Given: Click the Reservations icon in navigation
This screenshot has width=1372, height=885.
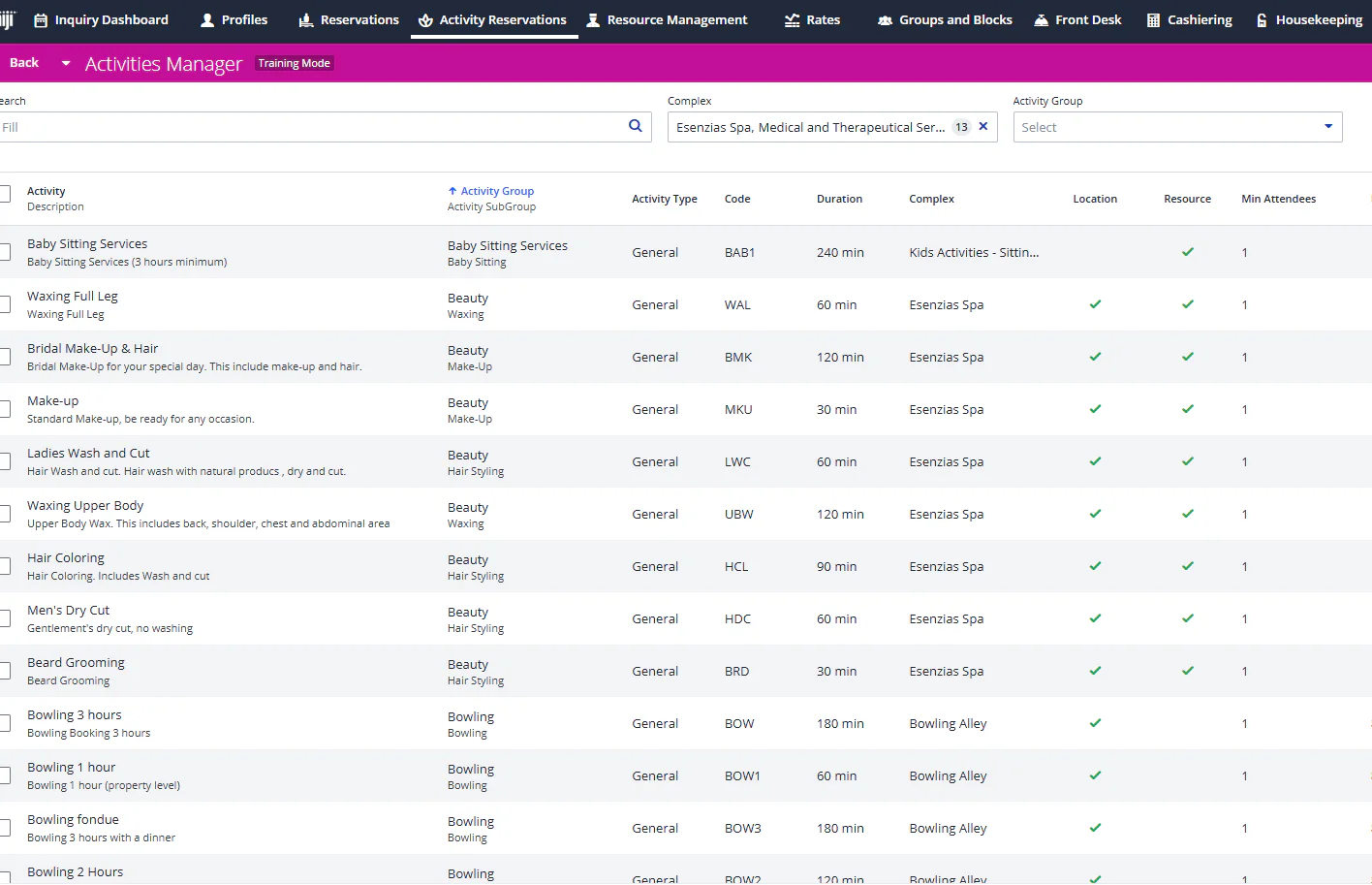Looking at the screenshot, I should (306, 20).
